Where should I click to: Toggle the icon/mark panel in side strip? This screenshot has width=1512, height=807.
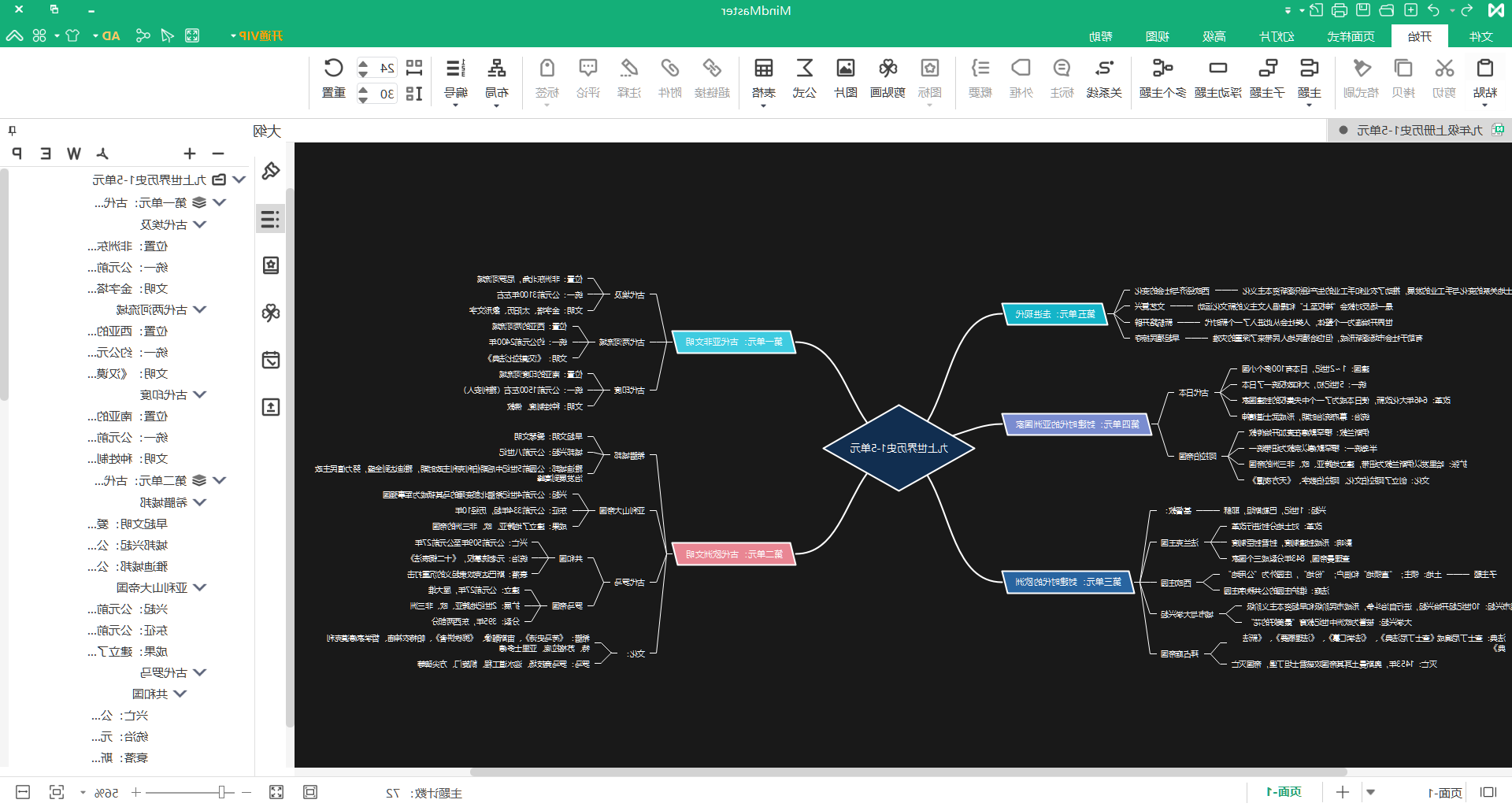(270, 265)
